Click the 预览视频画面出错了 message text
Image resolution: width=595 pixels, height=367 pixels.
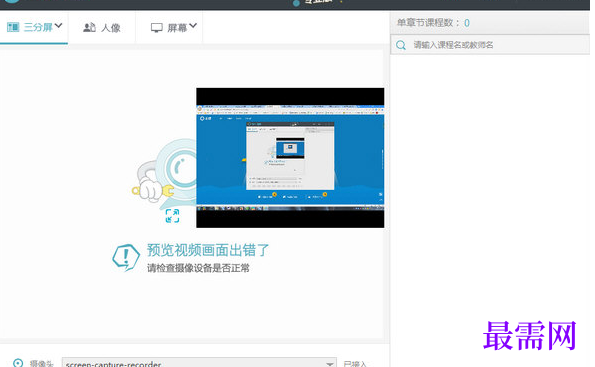tap(208, 250)
